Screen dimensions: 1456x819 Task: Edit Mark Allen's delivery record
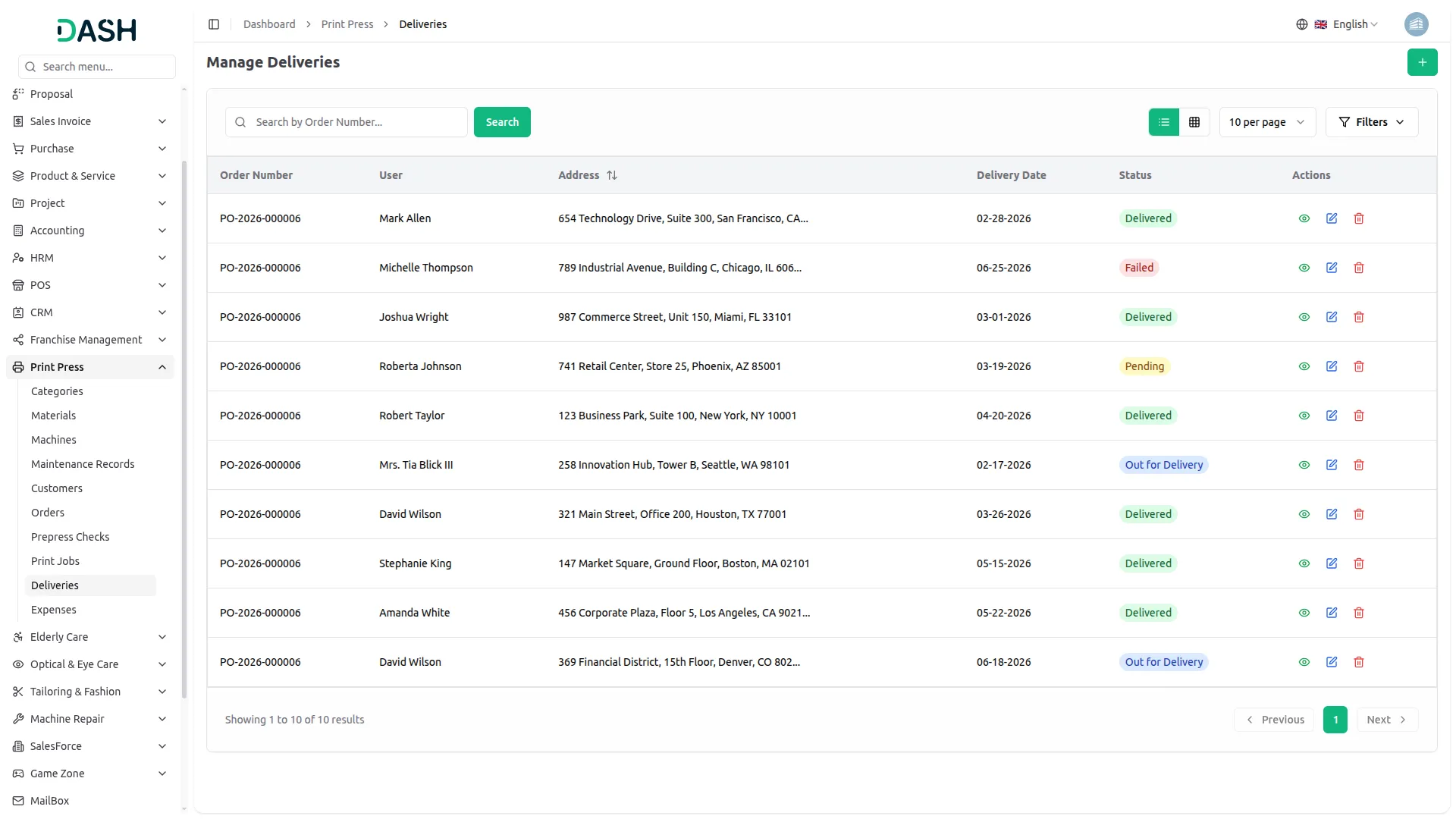pos(1331,218)
